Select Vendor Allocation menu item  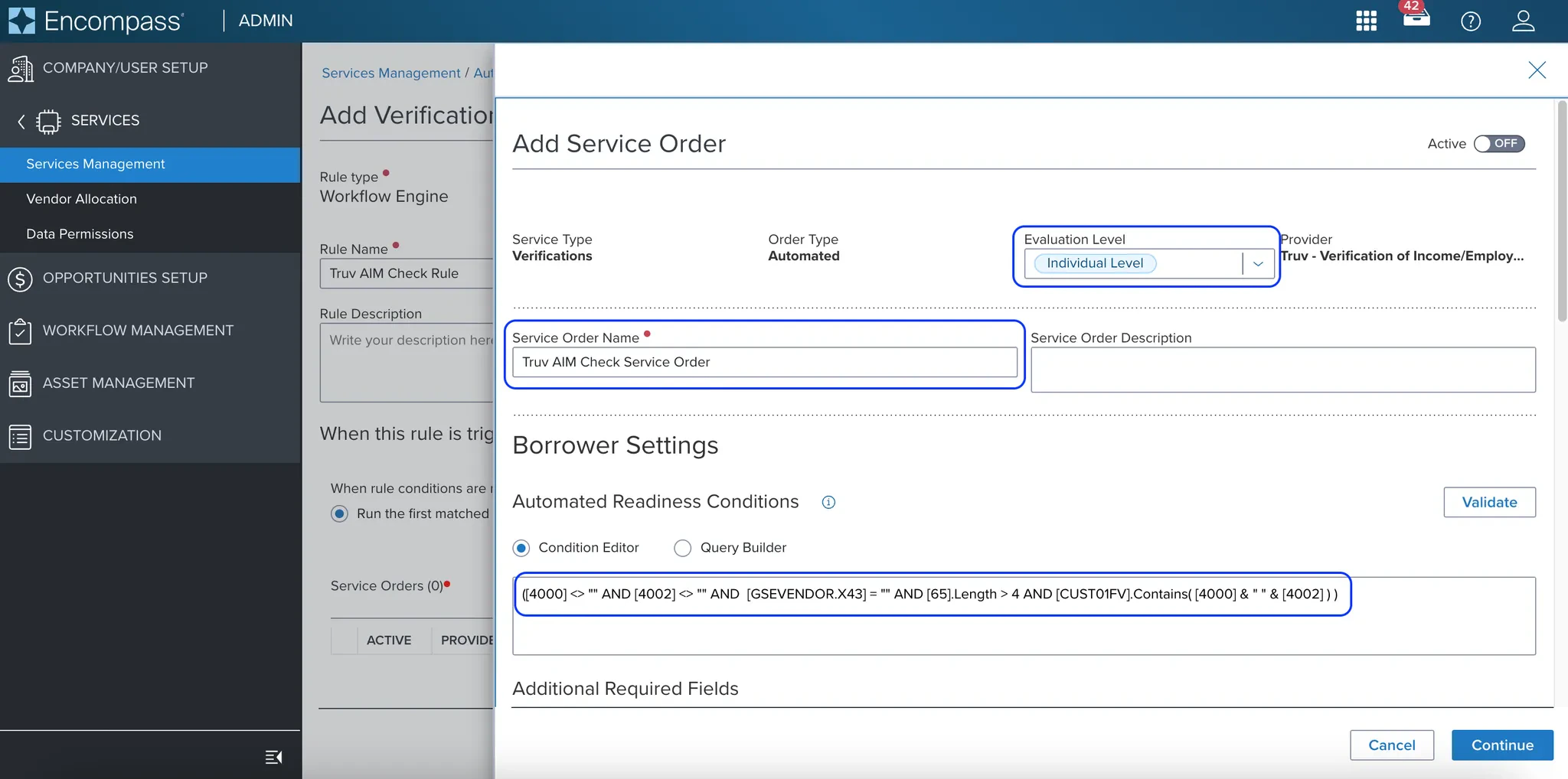(82, 199)
